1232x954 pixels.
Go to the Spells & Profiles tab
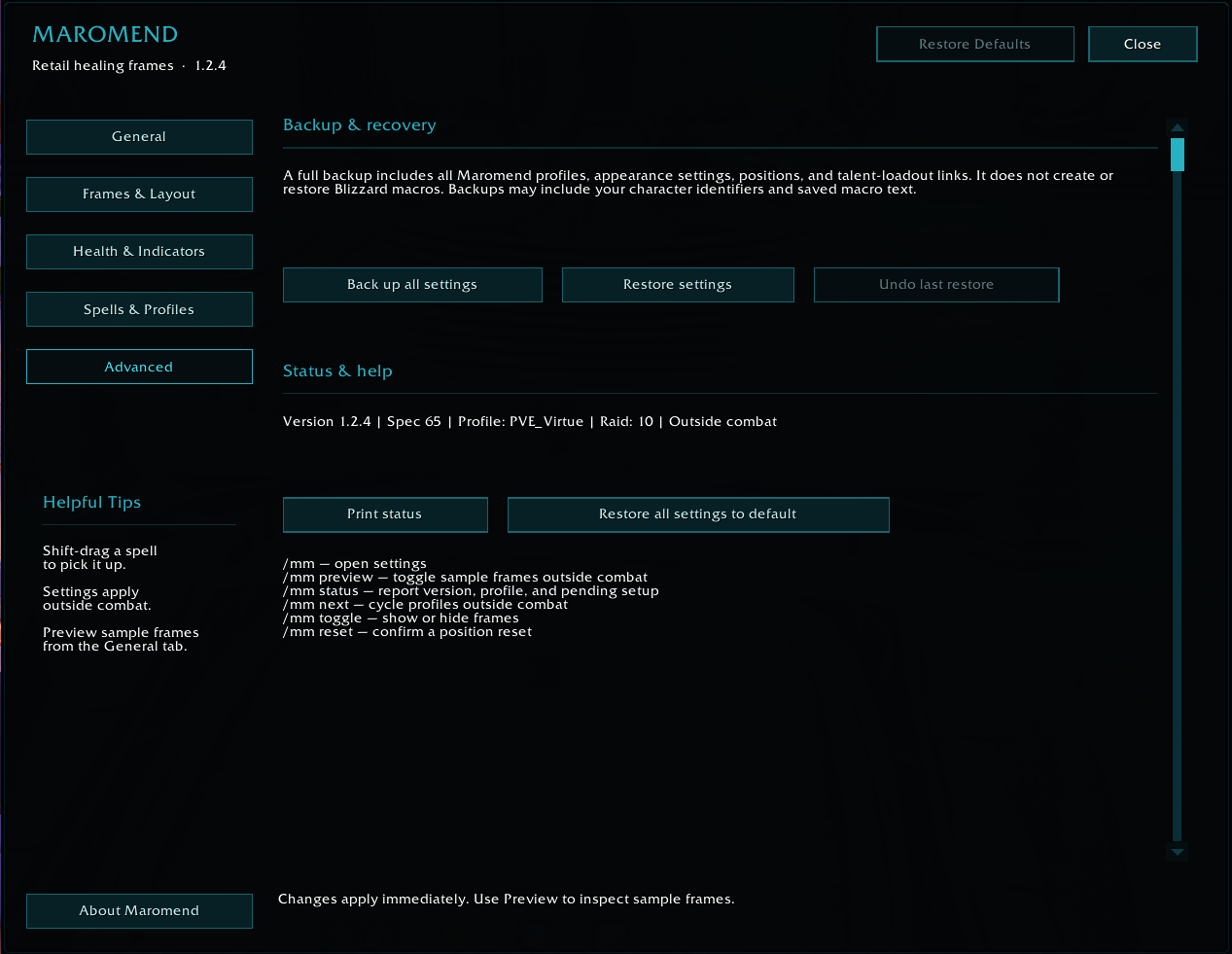(139, 309)
